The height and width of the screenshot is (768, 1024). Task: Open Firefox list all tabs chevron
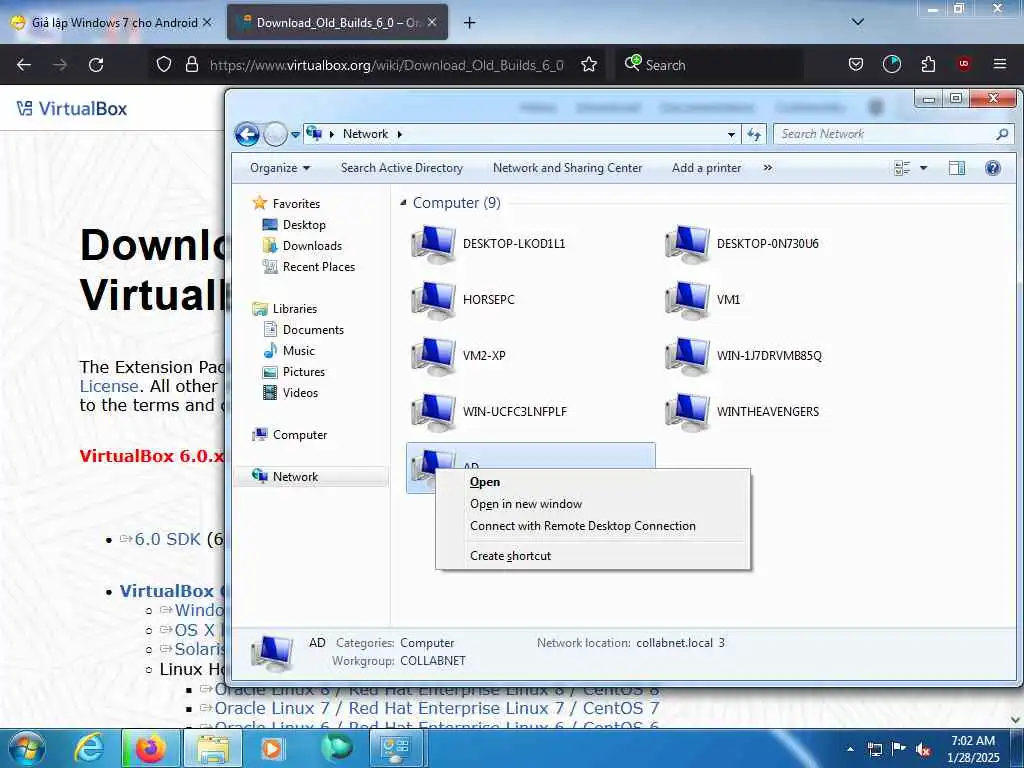point(858,22)
